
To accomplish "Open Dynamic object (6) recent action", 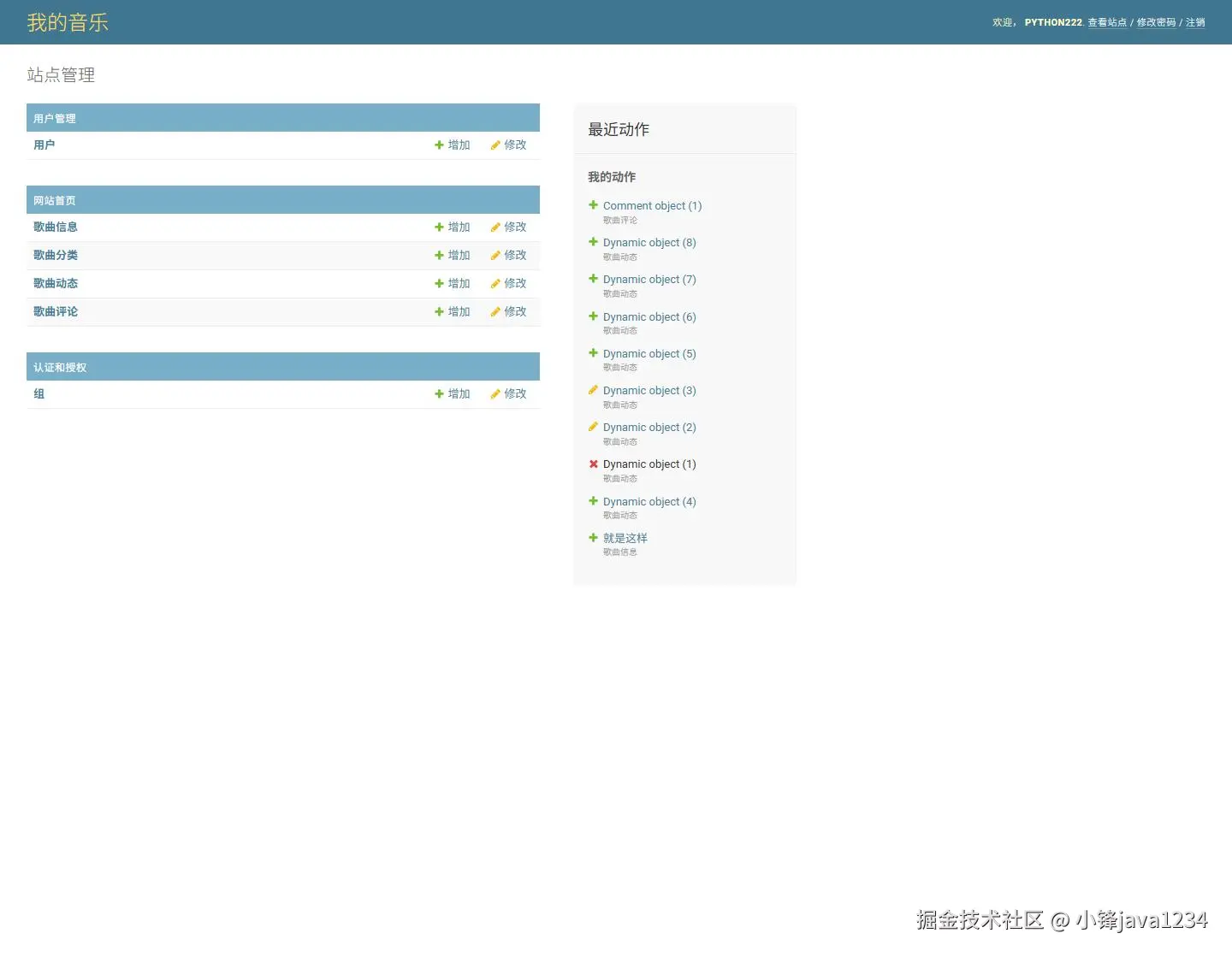I will click(649, 317).
